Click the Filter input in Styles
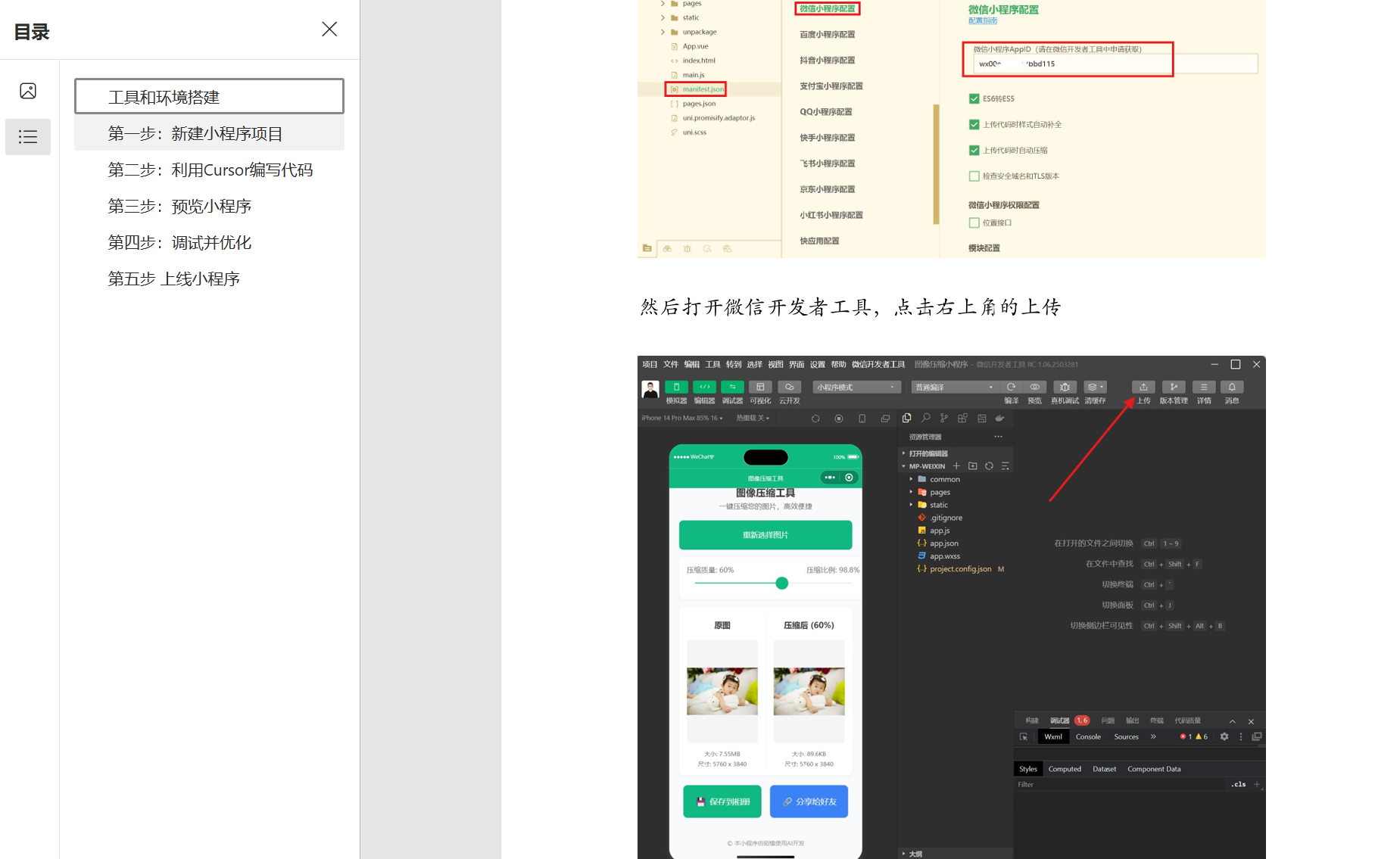This screenshot has height=859, width=1400. coord(1119,785)
